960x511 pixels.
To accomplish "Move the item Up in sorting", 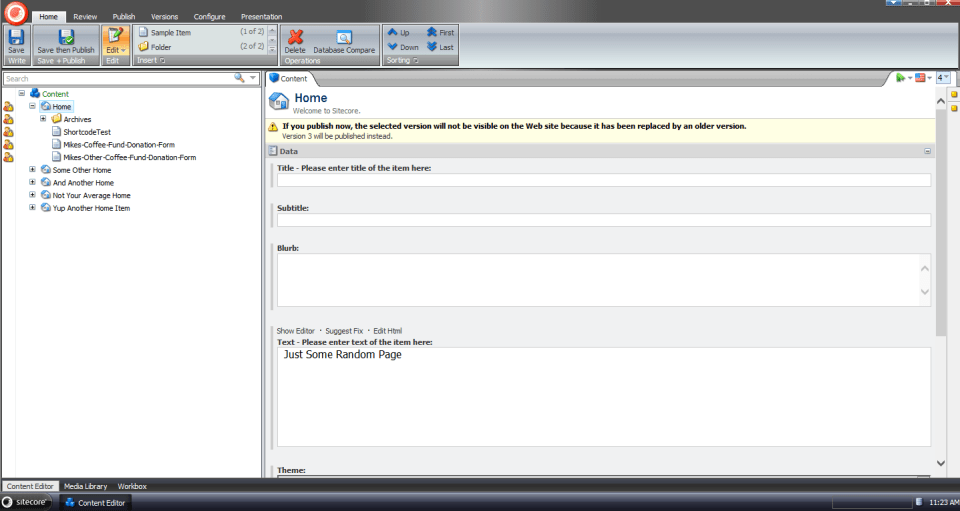I will tap(398, 33).
